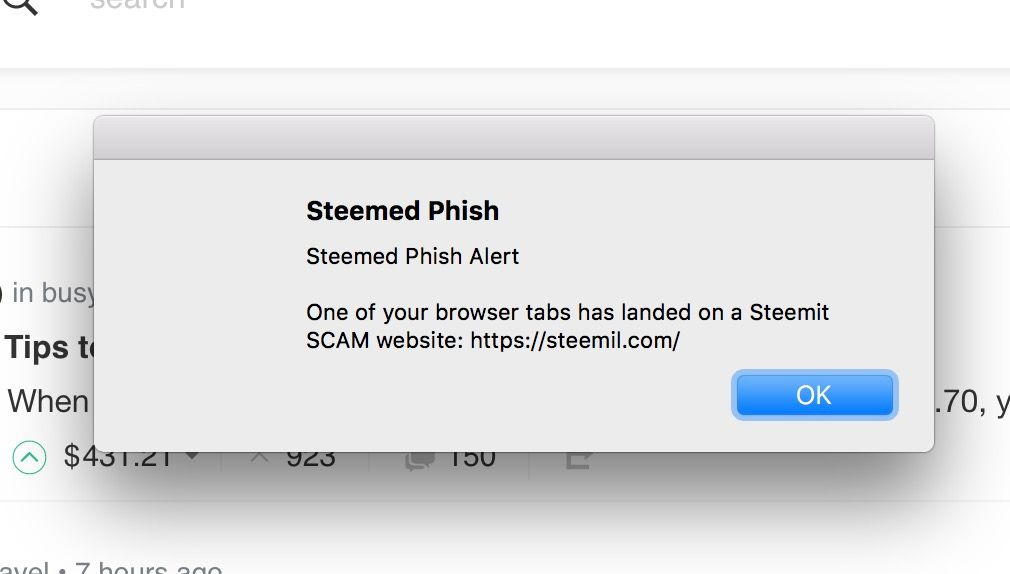Open the post titled 'Tips t...'
This screenshot has width=1010, height=574.
coord(49,348)
